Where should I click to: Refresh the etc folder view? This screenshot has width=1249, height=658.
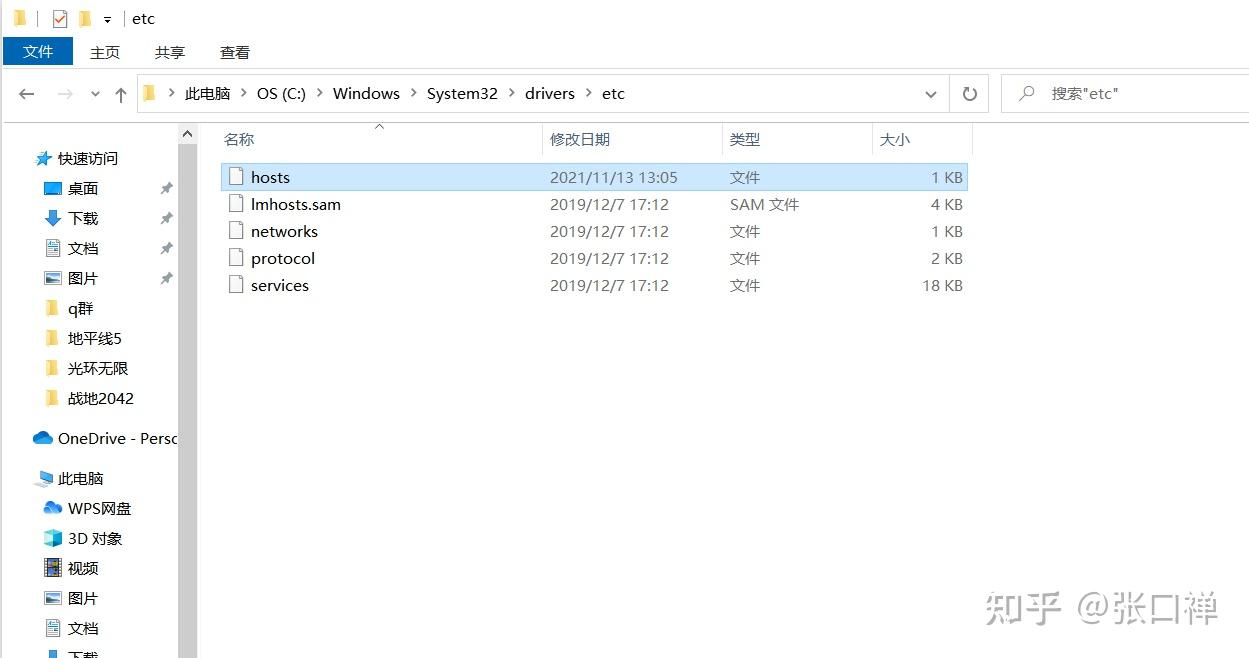click(x=969, y=93)
